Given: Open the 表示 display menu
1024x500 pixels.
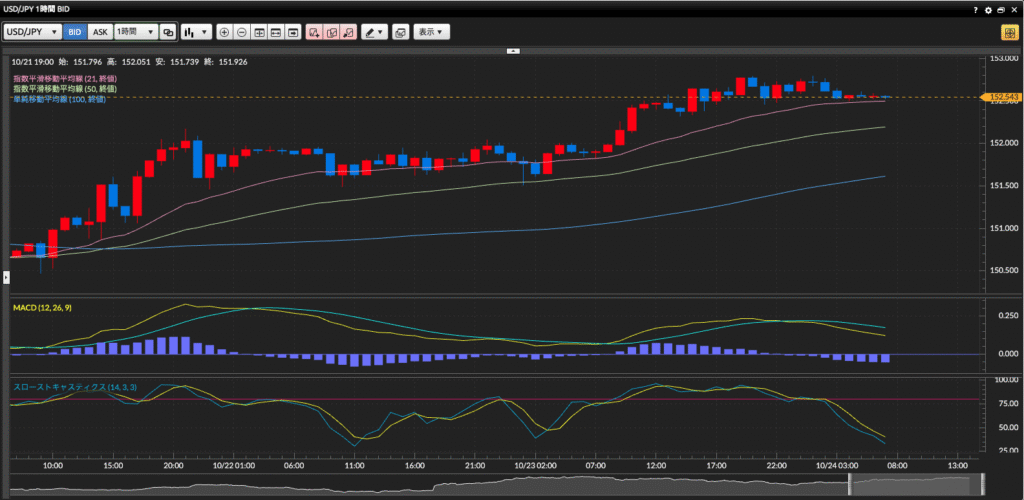Looking at the screenshot, I should coord(432,32).
